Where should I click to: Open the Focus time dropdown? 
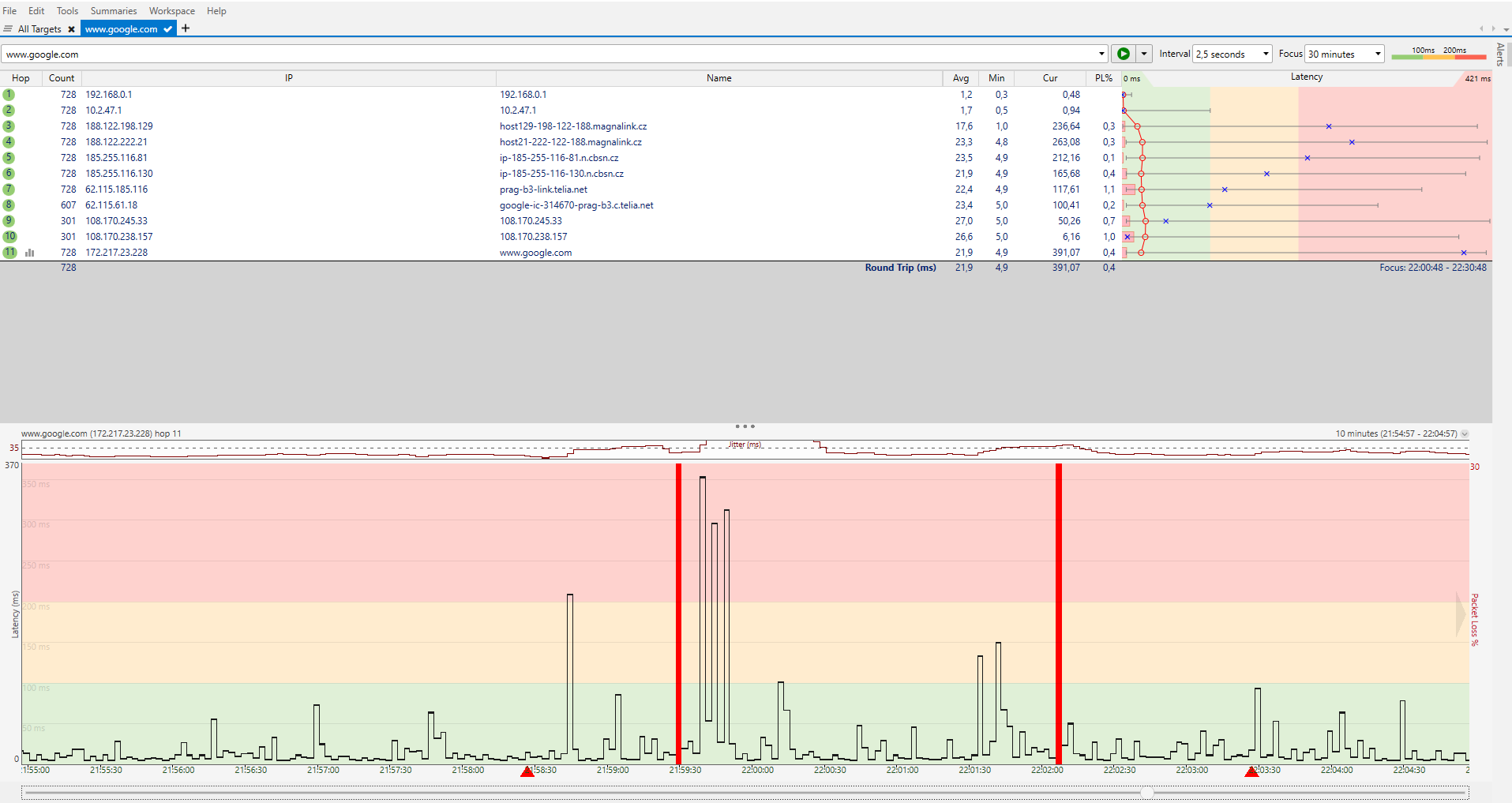(1344, 54)
